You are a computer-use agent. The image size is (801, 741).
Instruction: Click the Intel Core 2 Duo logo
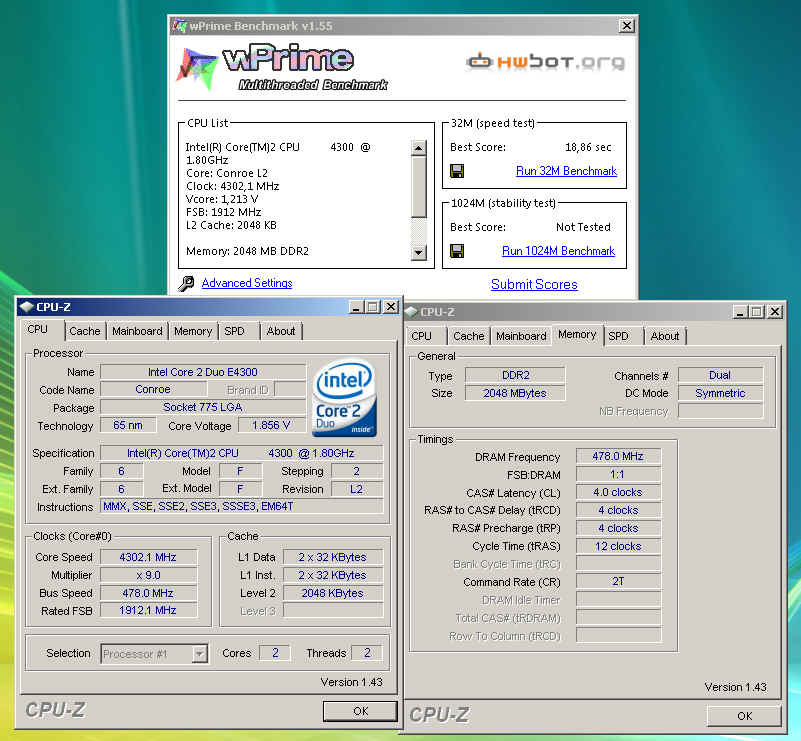pyautogui.click(x=344, y=399)
